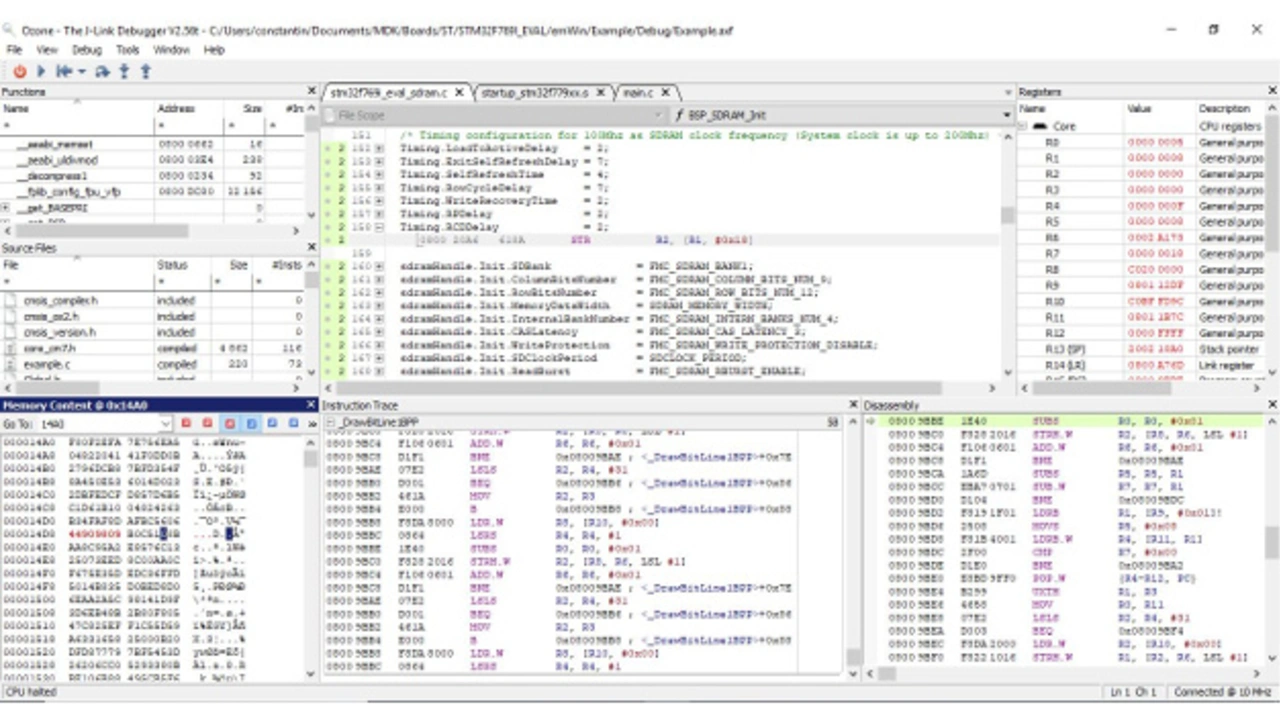Image resolution: width=1280 pixels, height=721 pixels.
Task: Click the Step Out toolbar icon
Action: point(145,71)
